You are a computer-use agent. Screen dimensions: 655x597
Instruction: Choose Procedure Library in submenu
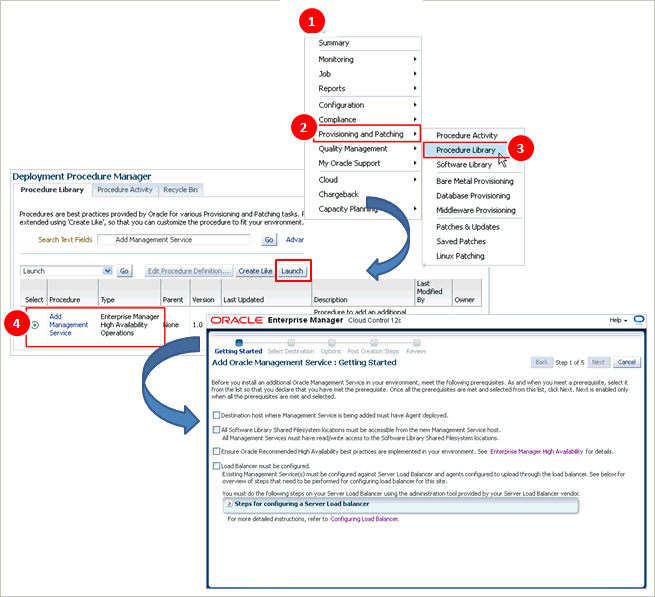click(465, 150)
